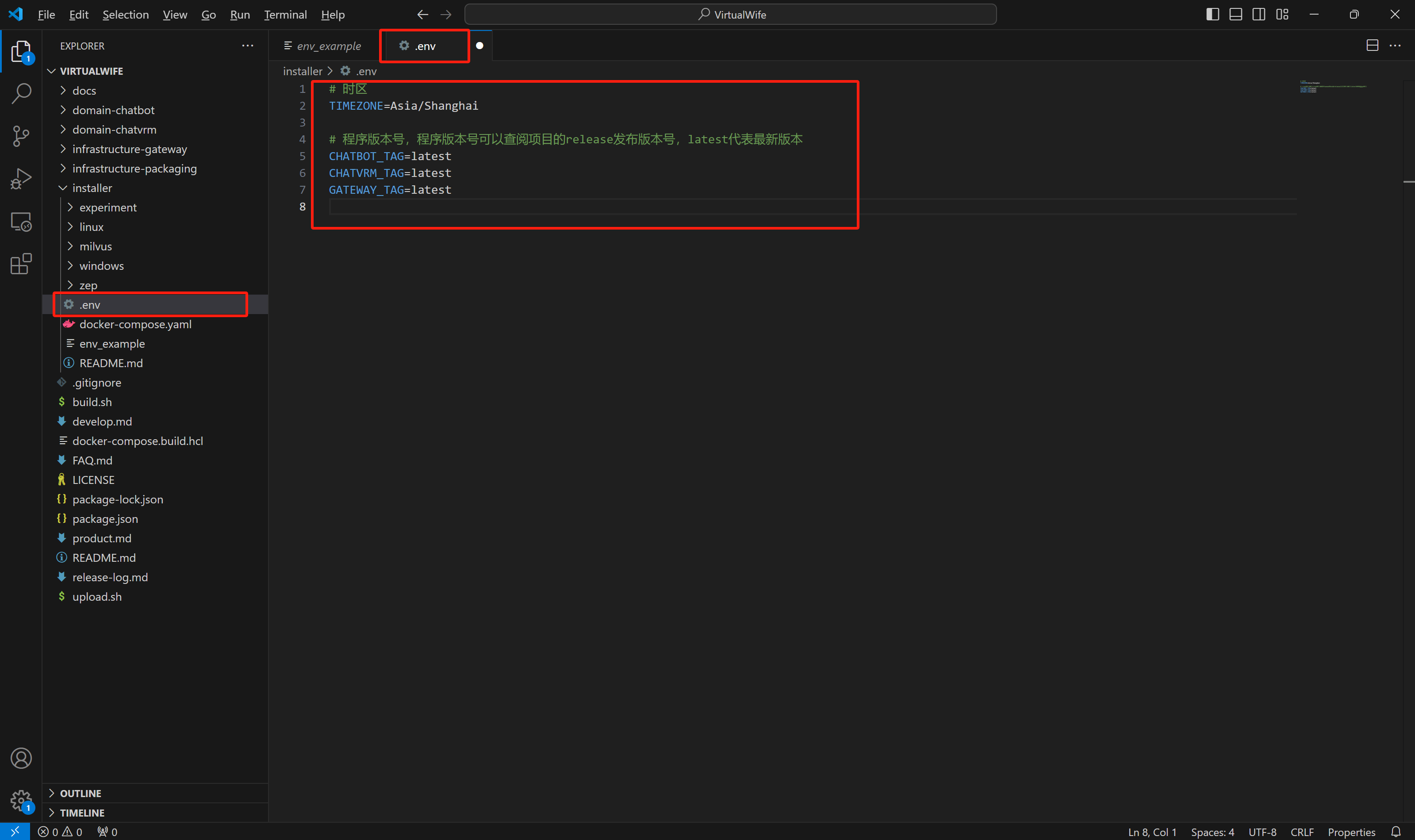Screen dimensions: 1415x840
Task: Open the Remote Explorer view
Action: [x=21, y=221]
